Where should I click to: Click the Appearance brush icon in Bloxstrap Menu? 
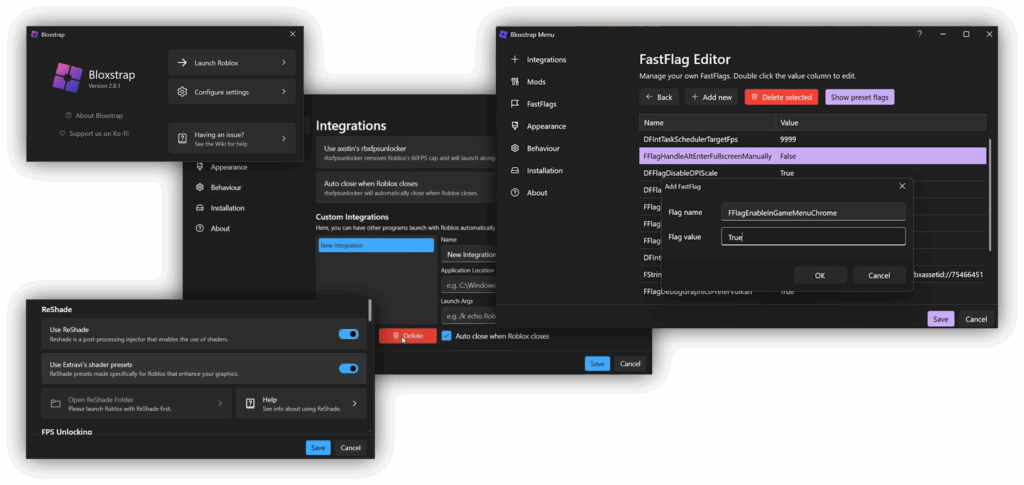pos(515,126)
